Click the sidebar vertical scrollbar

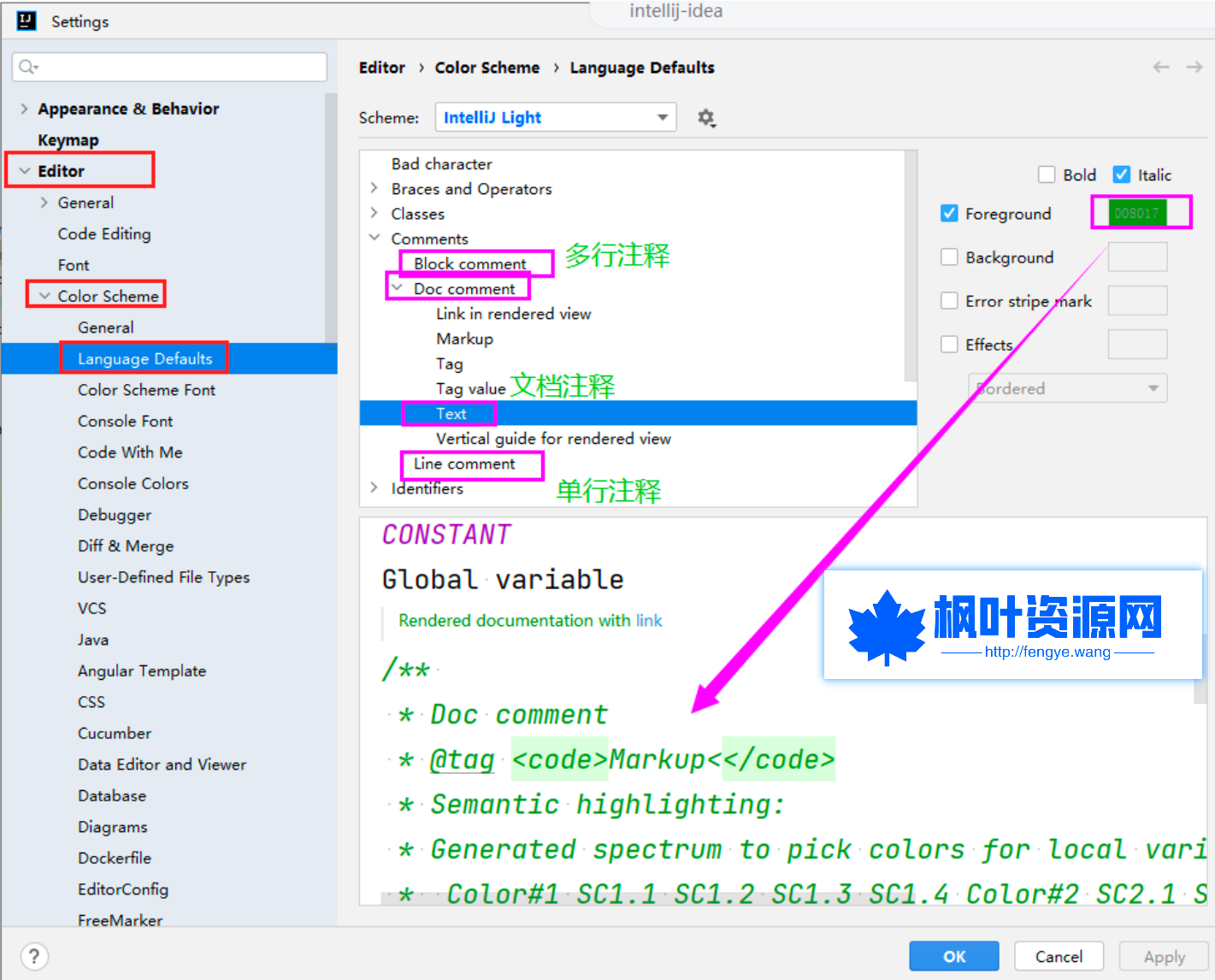click(x=331, y=218)
